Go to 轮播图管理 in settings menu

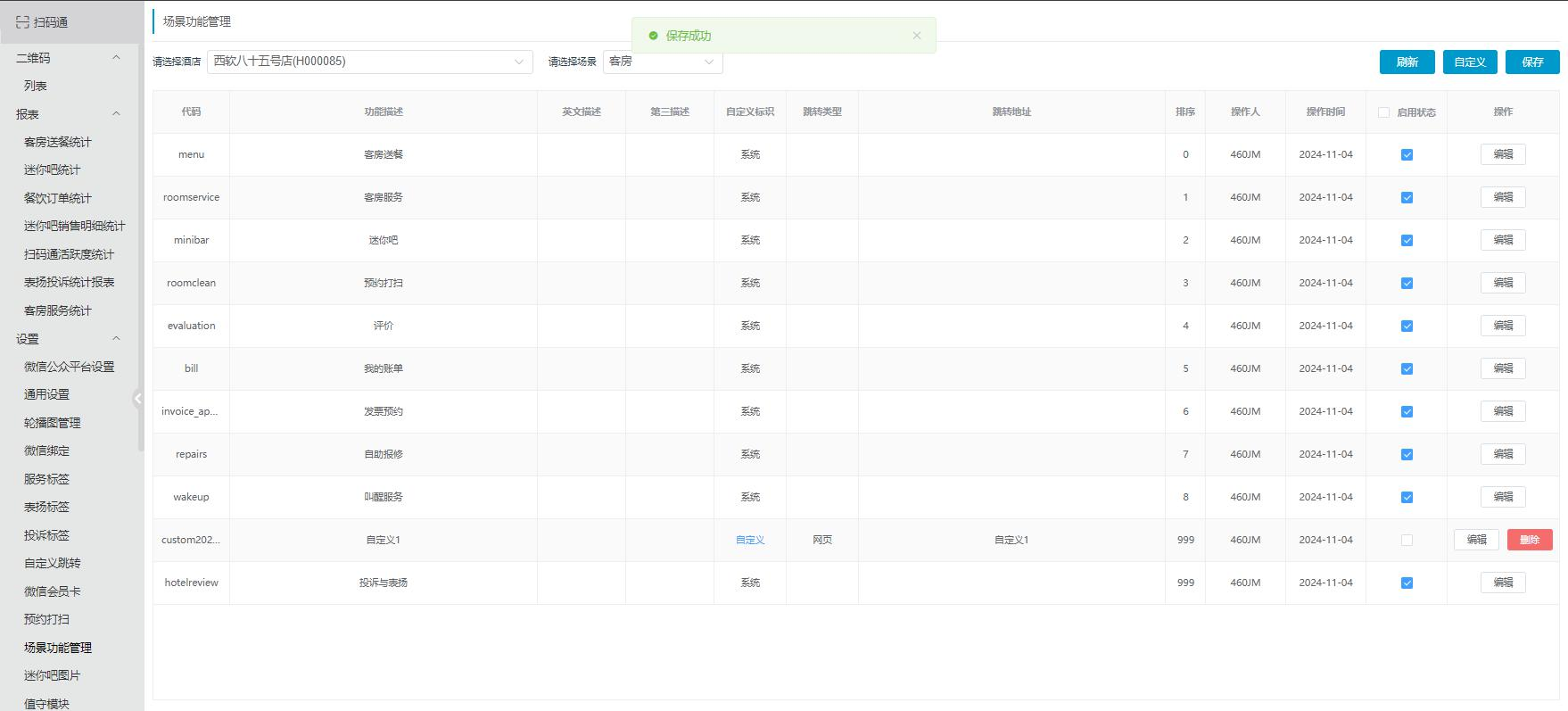pyautogui.click(x=52, y=423)
